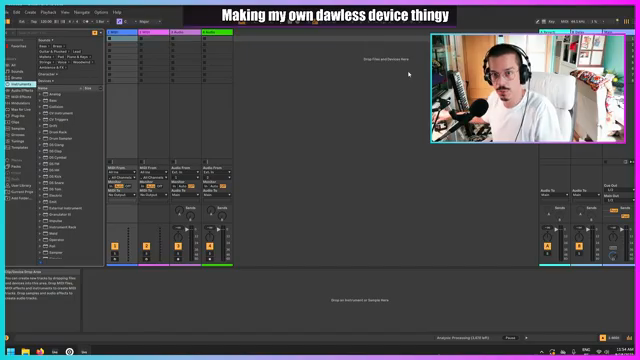Click the orange browser filter icon
Viewport: 640px width, 360px height.
pyautogui.click(x=95, y=33)
